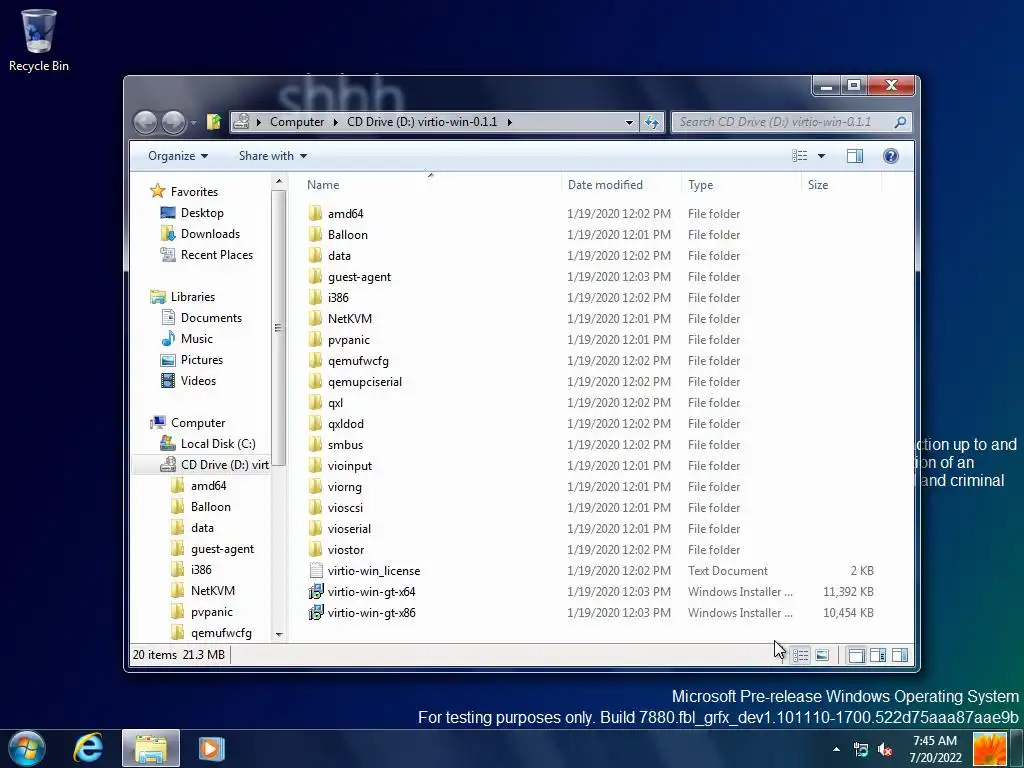Open the Share with menu

[273, 155]
